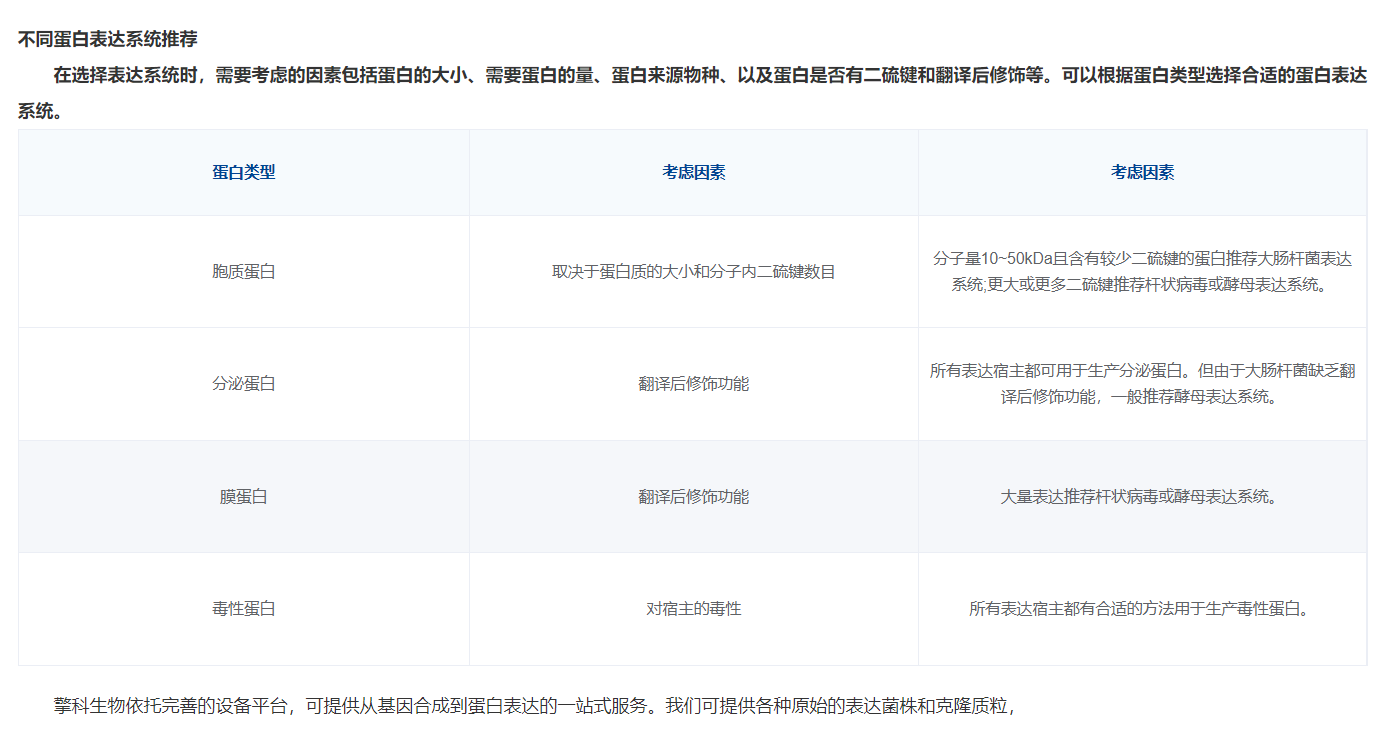Select the 膜蛋白 table cell

point(243,496)
